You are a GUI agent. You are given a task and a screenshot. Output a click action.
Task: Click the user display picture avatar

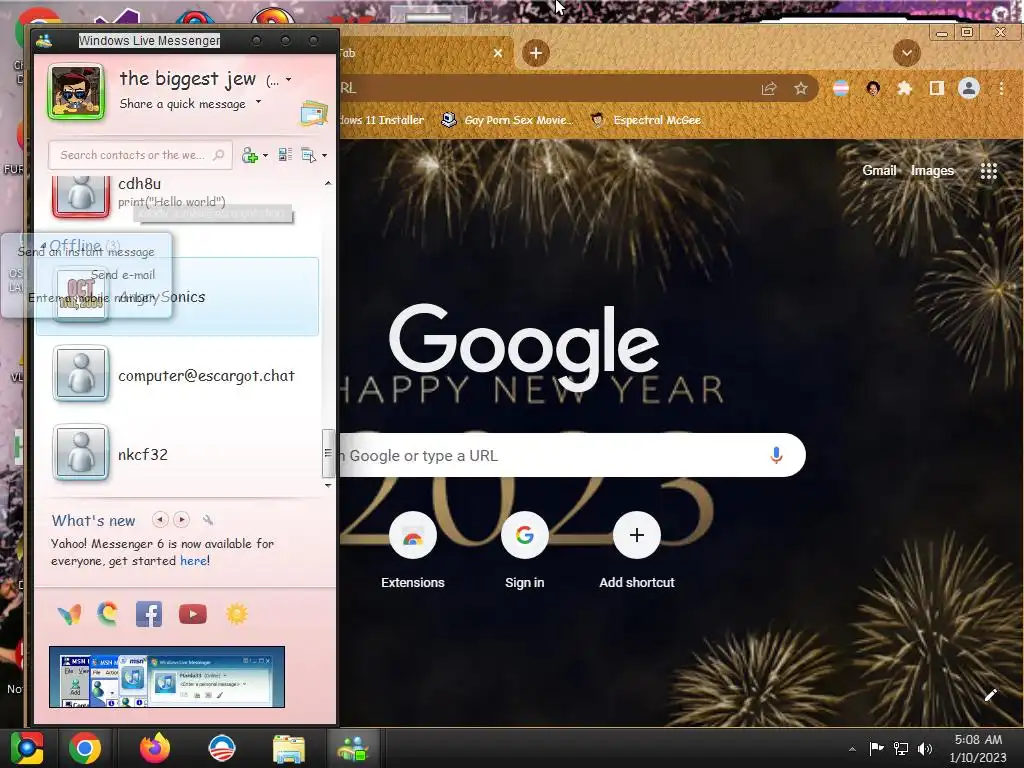click(x=76, y=91)
